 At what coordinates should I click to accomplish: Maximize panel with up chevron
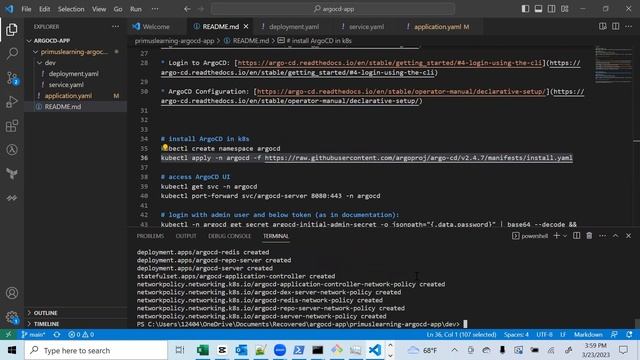click(x=616, y=236)
